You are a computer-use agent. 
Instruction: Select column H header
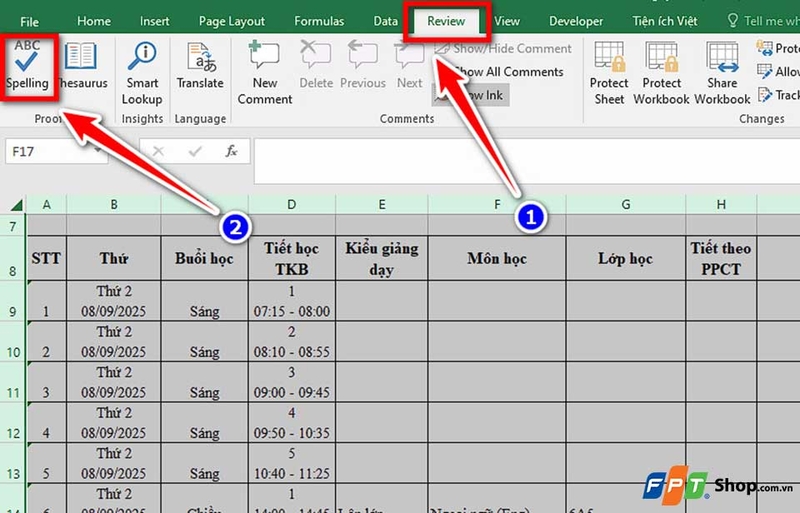click(721, 205)
